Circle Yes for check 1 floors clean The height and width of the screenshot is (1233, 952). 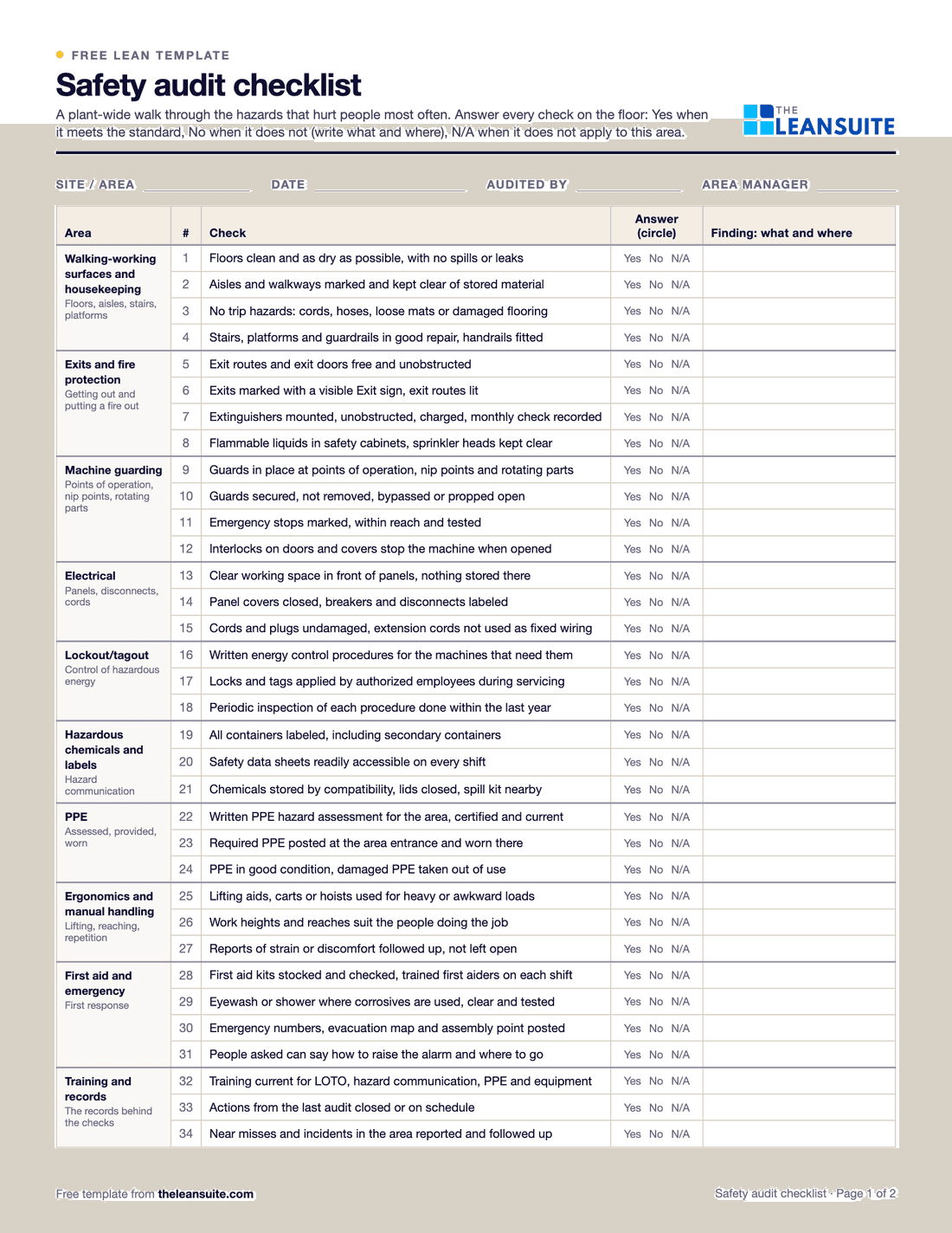(x=633, y=258)
